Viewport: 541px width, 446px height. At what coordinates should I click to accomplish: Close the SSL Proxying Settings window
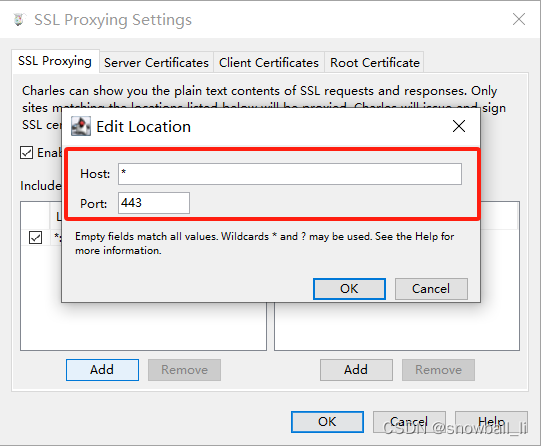[519, 19]
